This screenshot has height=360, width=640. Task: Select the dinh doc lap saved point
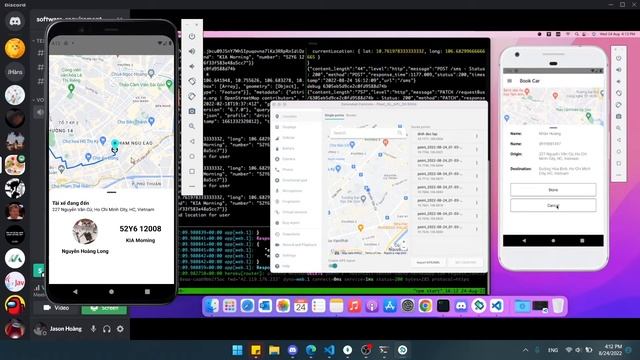tap(444, 136)
